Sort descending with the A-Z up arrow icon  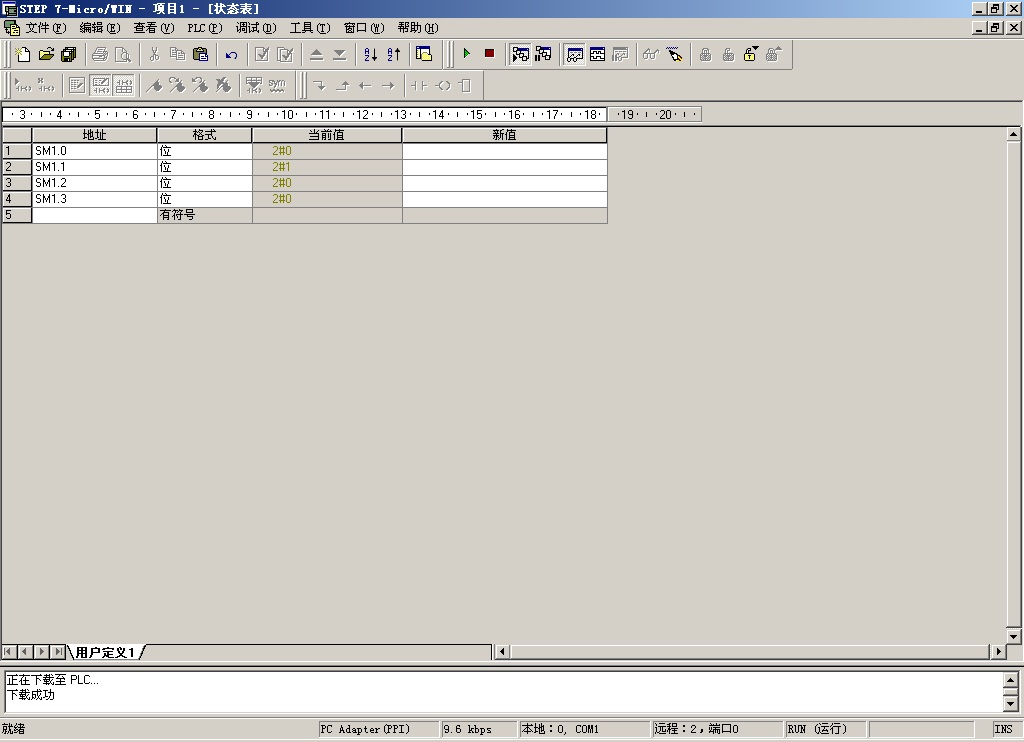pyautogui.click(x=393, y=54)
